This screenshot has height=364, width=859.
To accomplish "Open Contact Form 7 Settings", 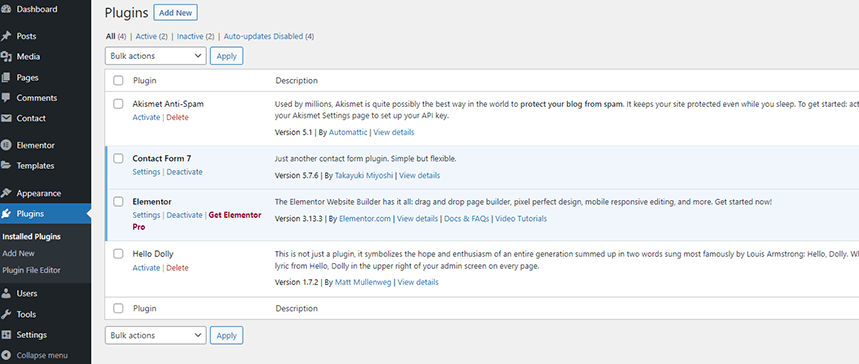I will (146, 172).
